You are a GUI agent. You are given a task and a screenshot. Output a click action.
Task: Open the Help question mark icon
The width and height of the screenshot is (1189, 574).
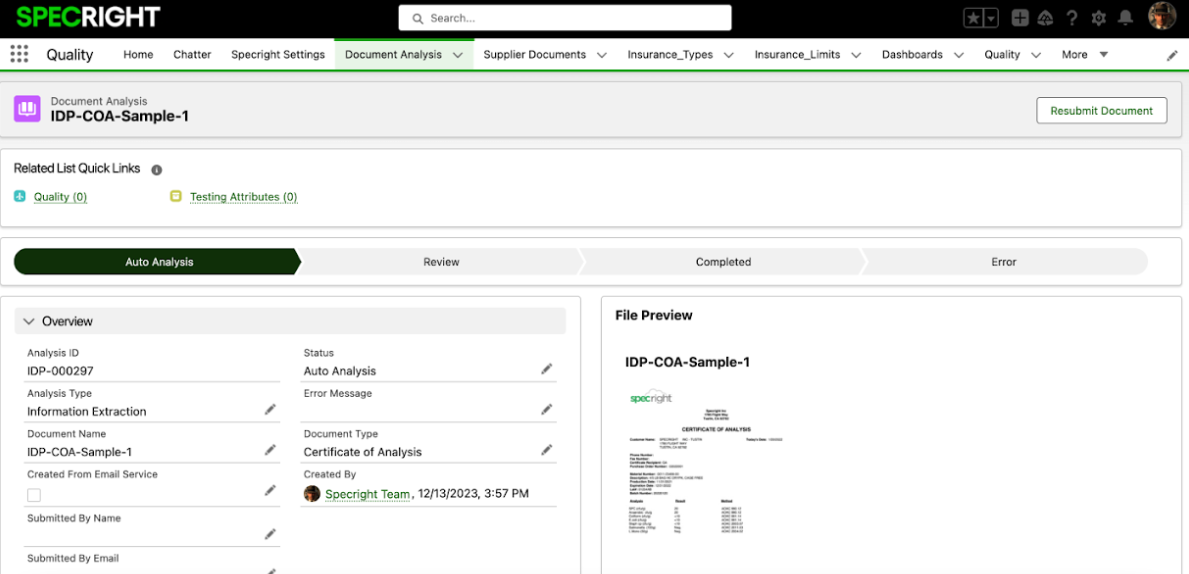tap(1071, 18)
